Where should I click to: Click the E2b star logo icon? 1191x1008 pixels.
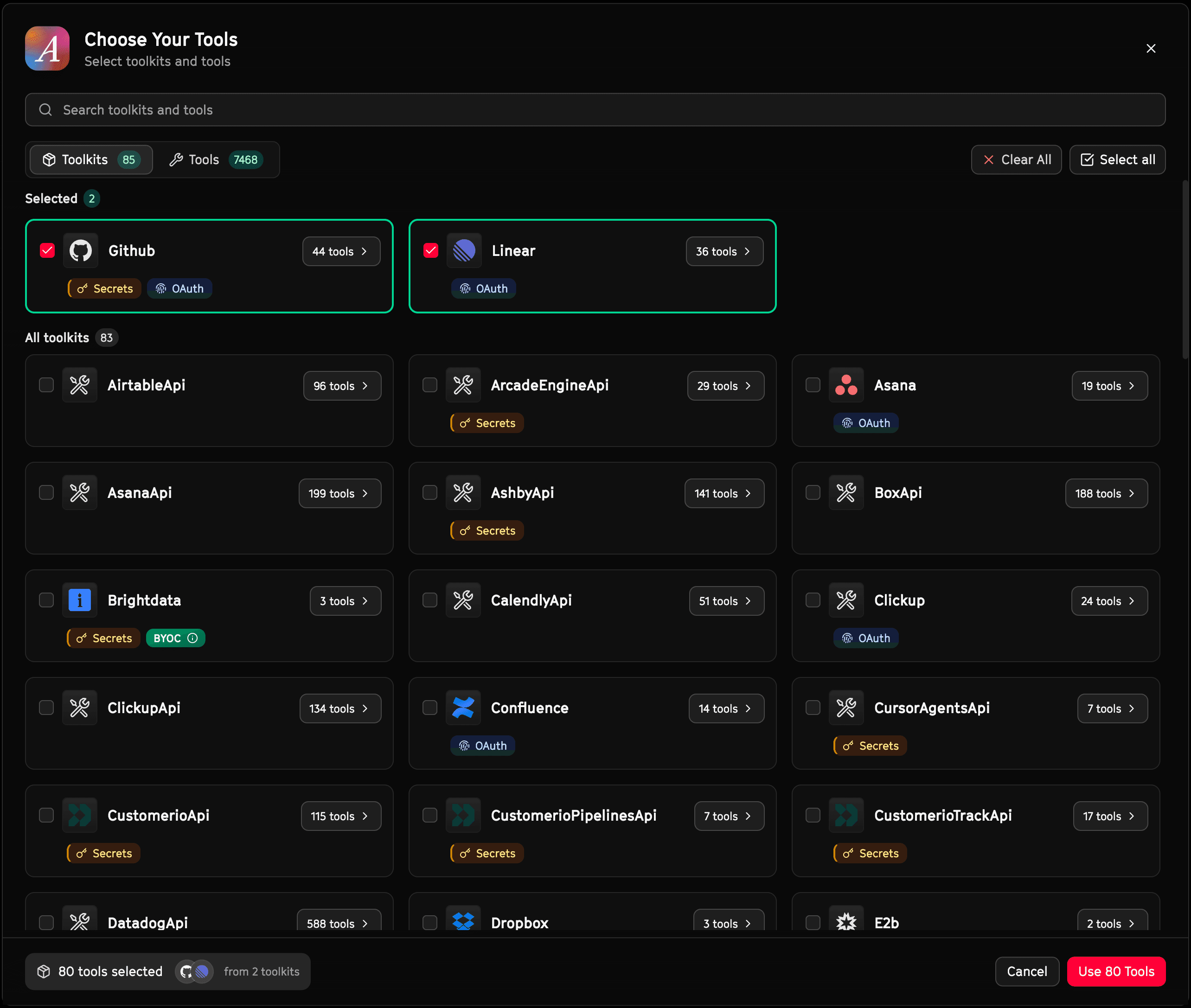846,921
